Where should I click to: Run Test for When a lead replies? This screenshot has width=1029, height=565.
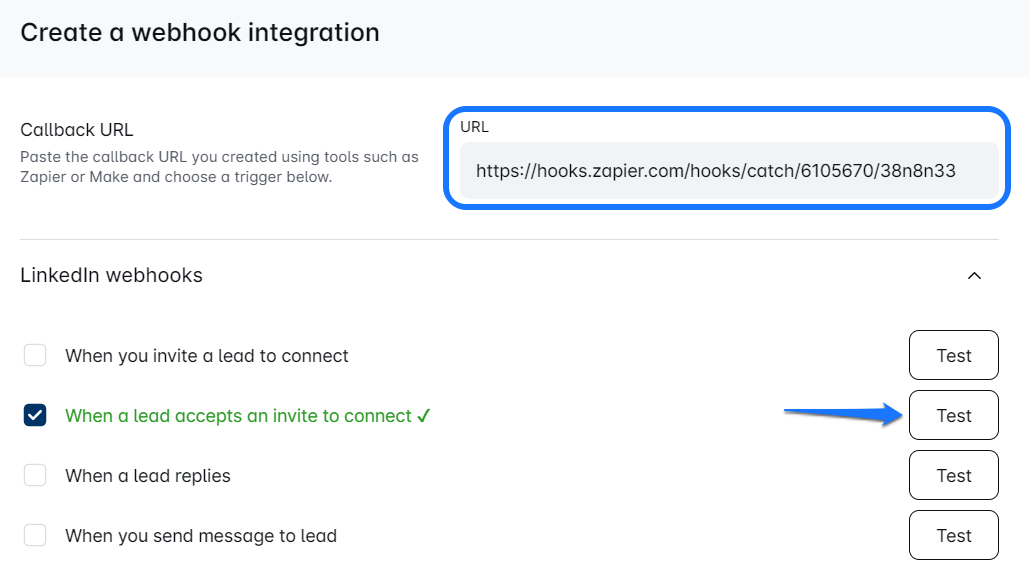(953, 475)
